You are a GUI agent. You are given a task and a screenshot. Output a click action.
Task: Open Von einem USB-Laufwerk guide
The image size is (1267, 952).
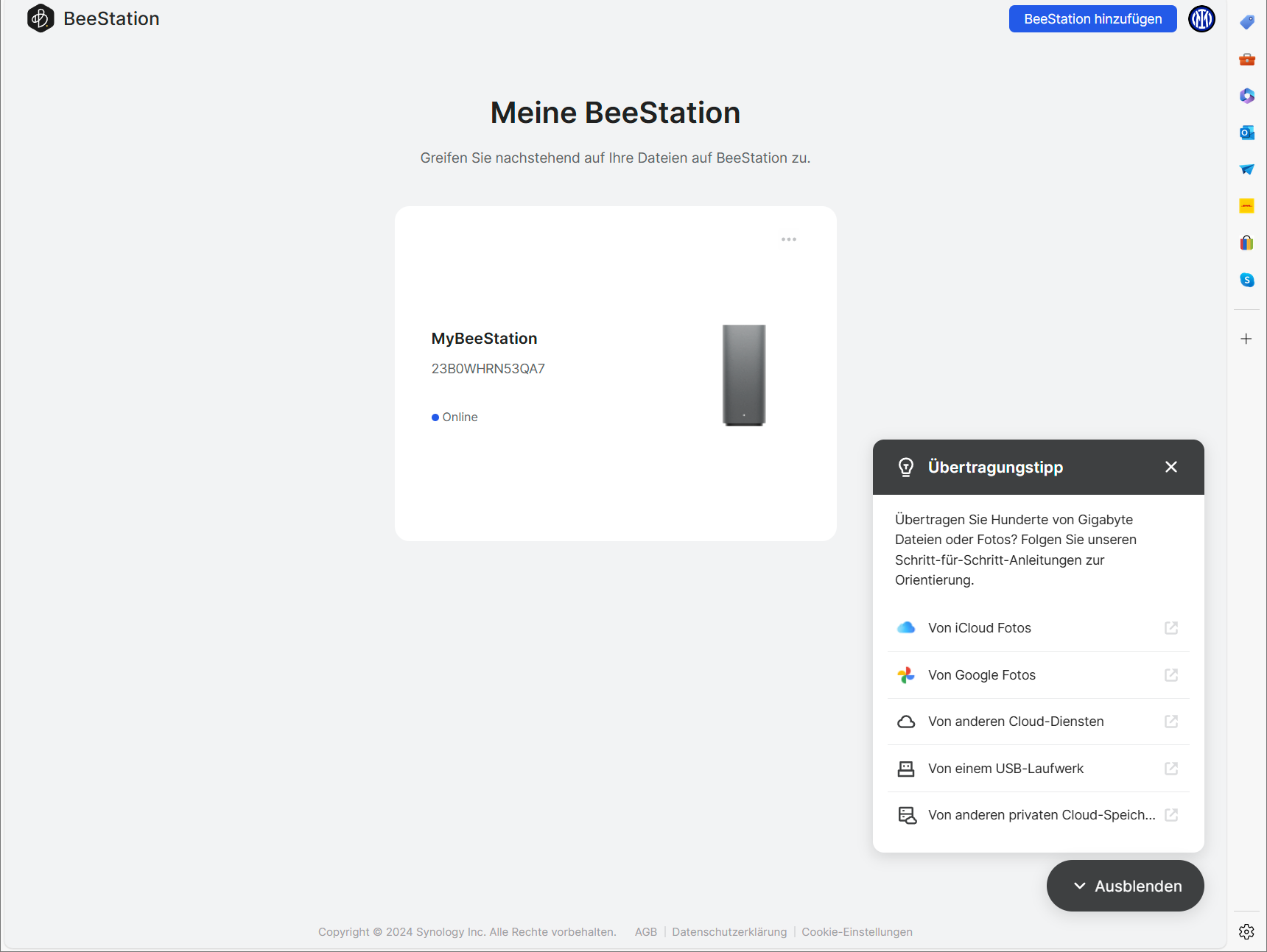click(1039, 769)
